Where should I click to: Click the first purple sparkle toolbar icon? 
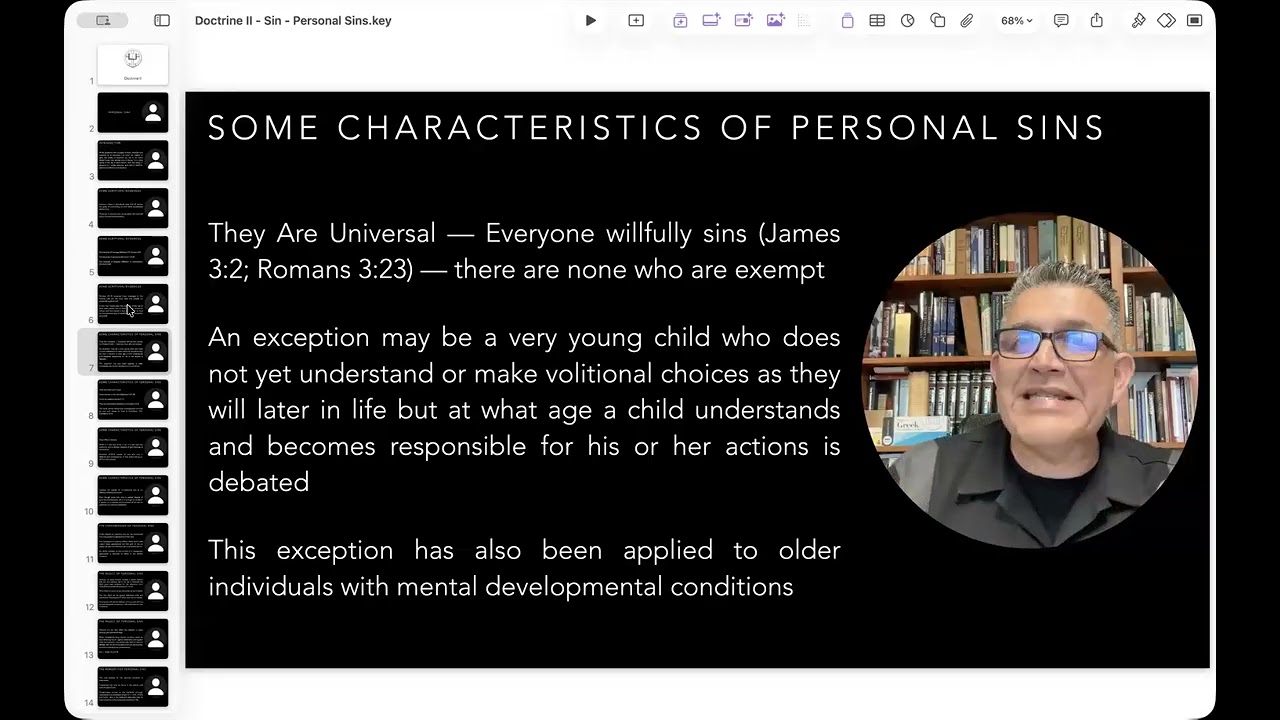click(x=680, y=20)
